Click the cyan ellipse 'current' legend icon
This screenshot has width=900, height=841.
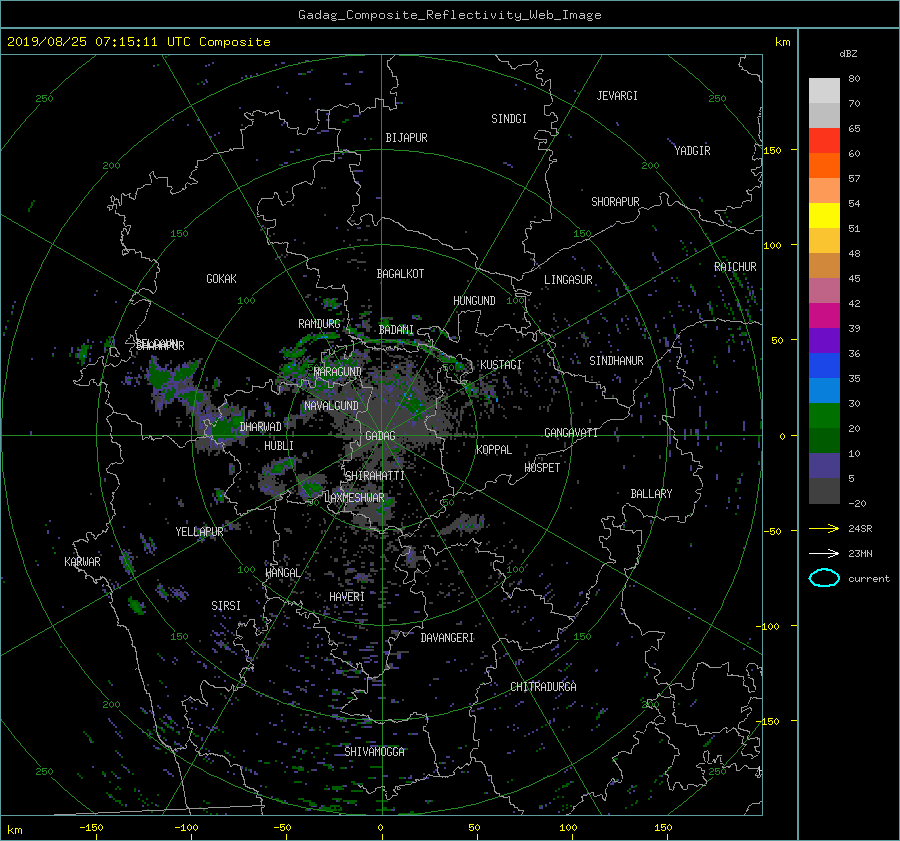[824, 578]
